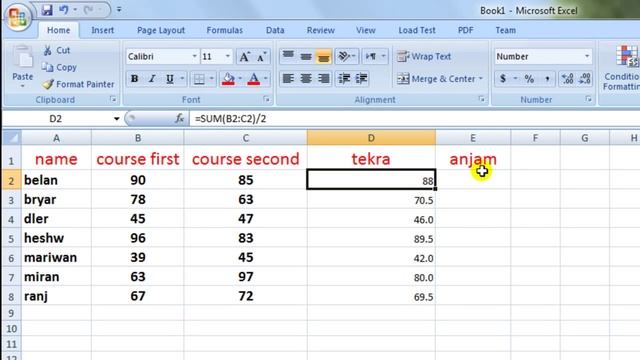Image resolution: width=640 pixels, height=360 pixels.
Task: Select column B header
Action: (138, 138)
